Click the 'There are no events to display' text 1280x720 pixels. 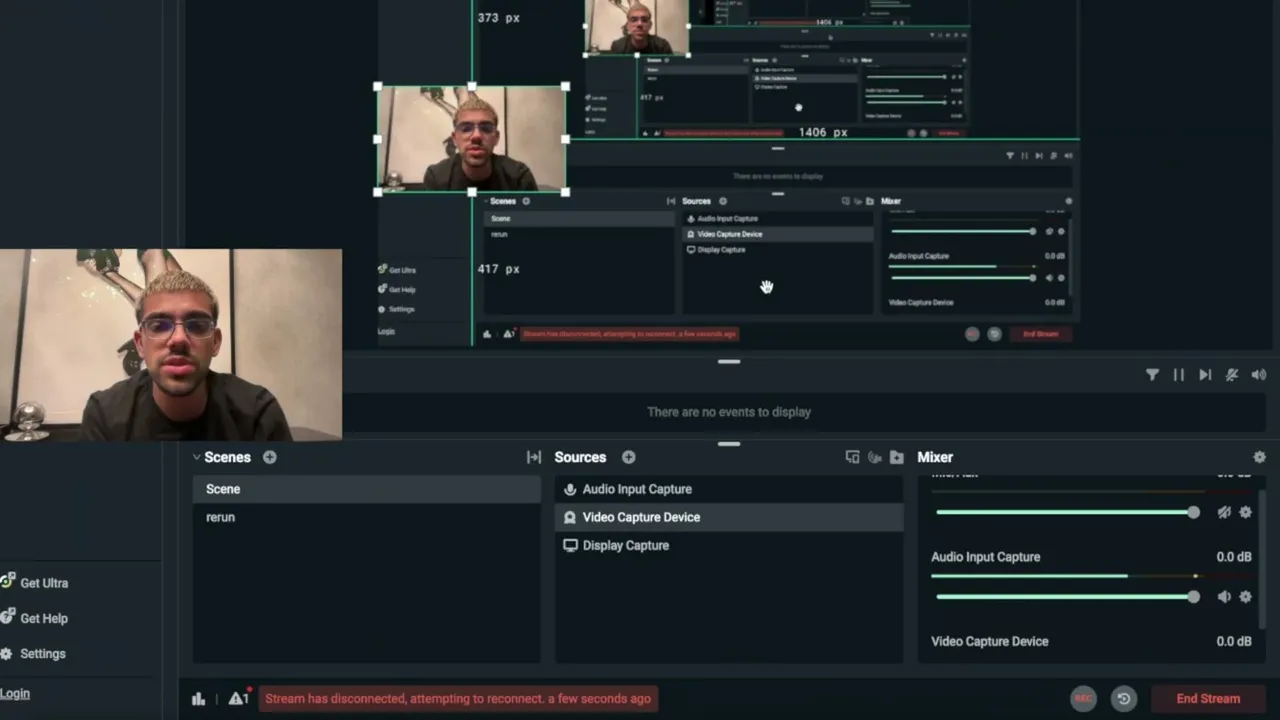pos(729,412)
